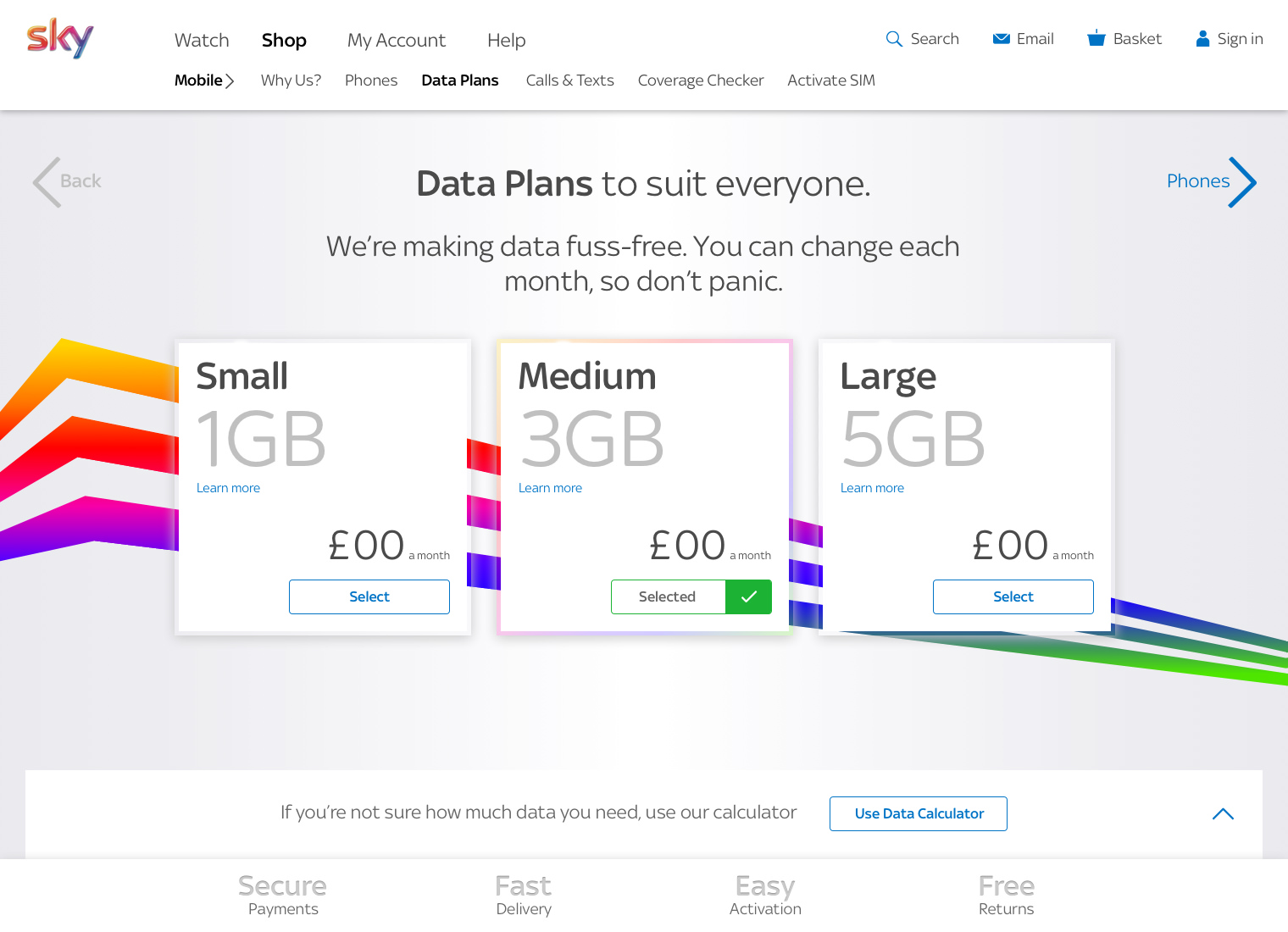Screen dimensions: 1288x932
Task: Click the Sky logo
Action: pos(60,38)
